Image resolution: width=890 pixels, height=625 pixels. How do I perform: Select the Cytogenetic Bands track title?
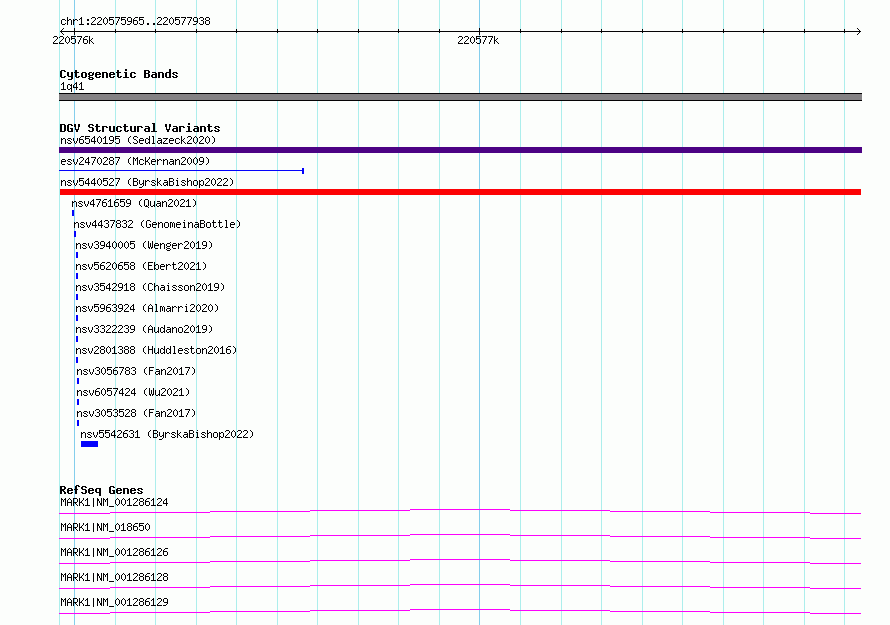pyautogui.click(x=119, y=74)
